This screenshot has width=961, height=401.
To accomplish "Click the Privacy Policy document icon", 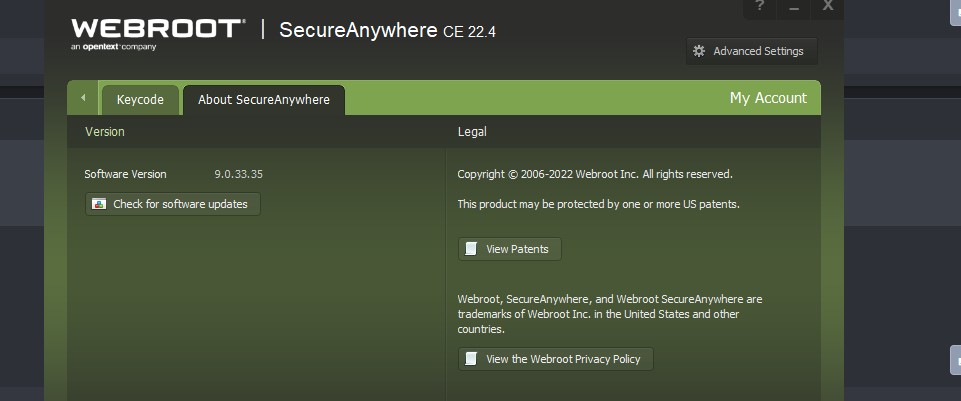I will [x=471, y=359].
